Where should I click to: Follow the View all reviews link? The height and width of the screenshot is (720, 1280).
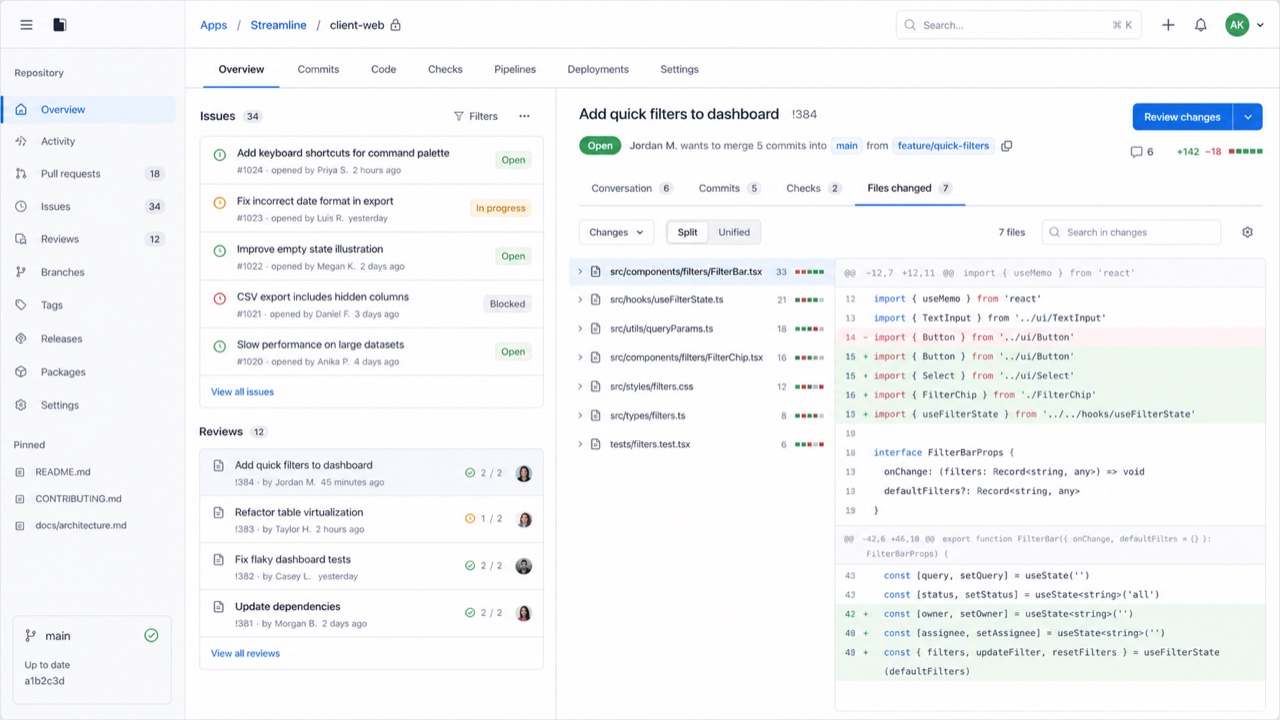pos(245,654)
